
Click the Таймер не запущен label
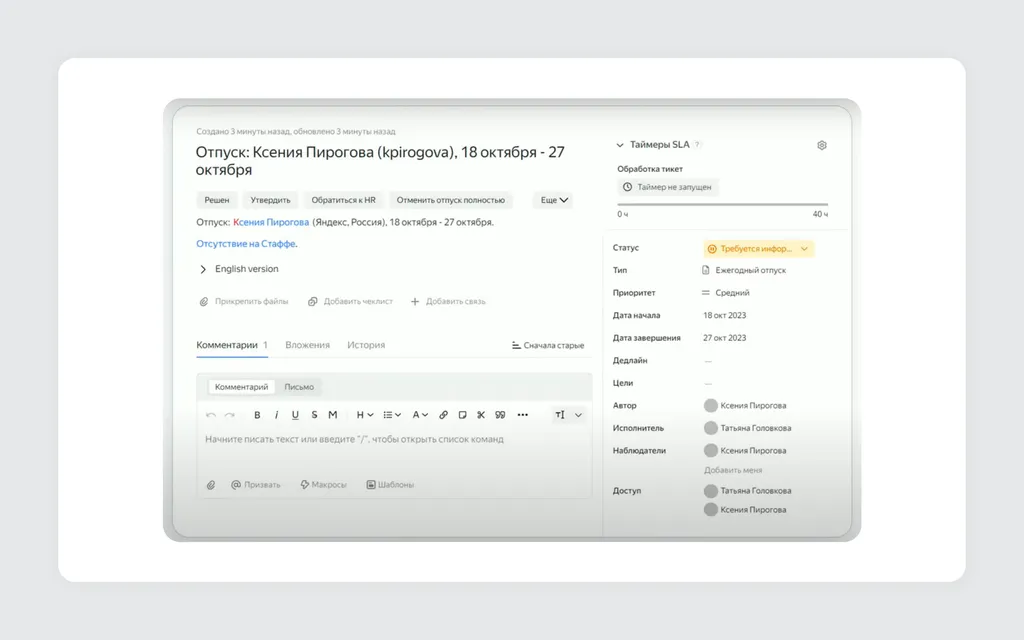click(674, 187)
